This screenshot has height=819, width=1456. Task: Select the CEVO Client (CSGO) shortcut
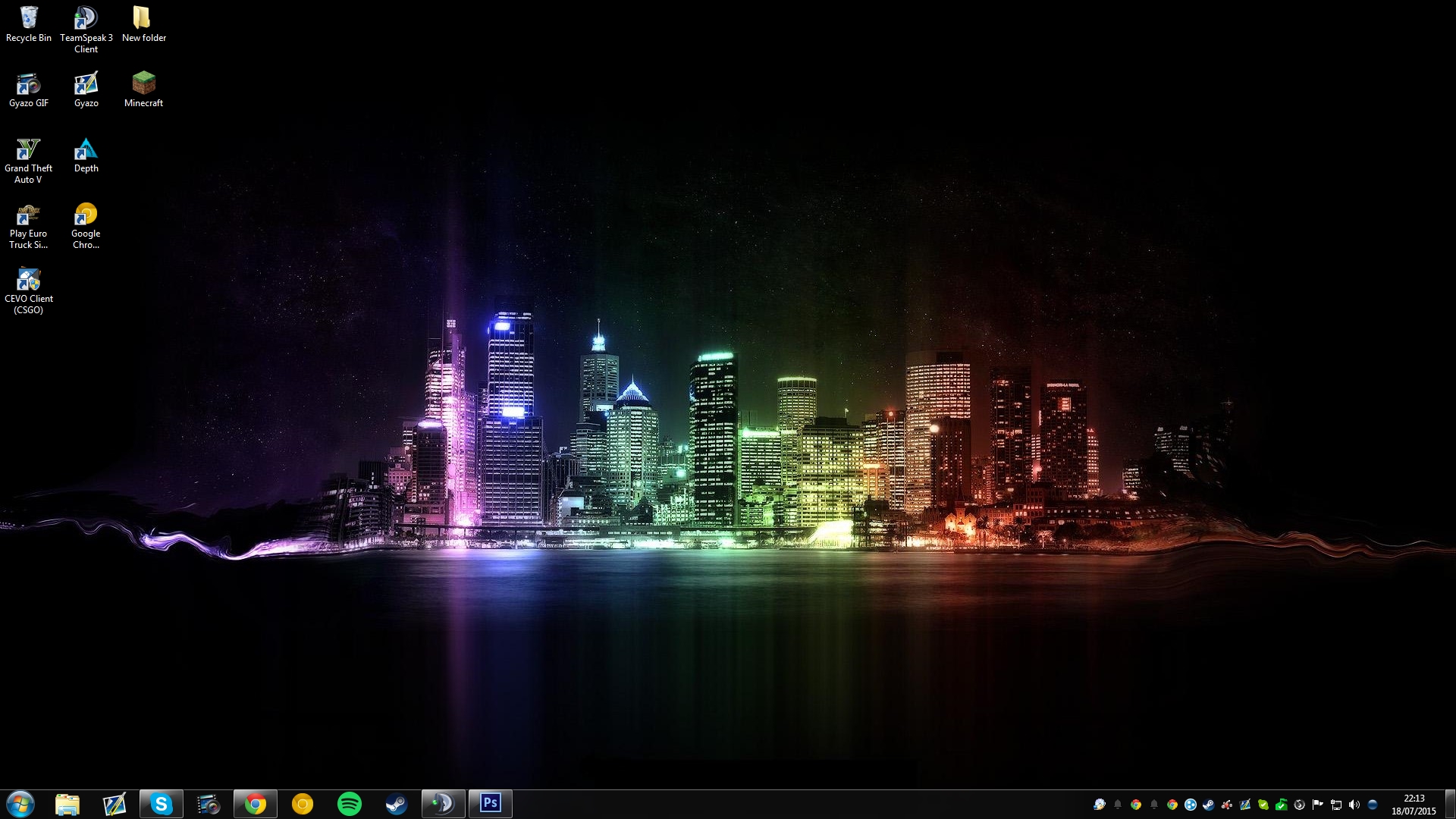(x=29, y=290)
